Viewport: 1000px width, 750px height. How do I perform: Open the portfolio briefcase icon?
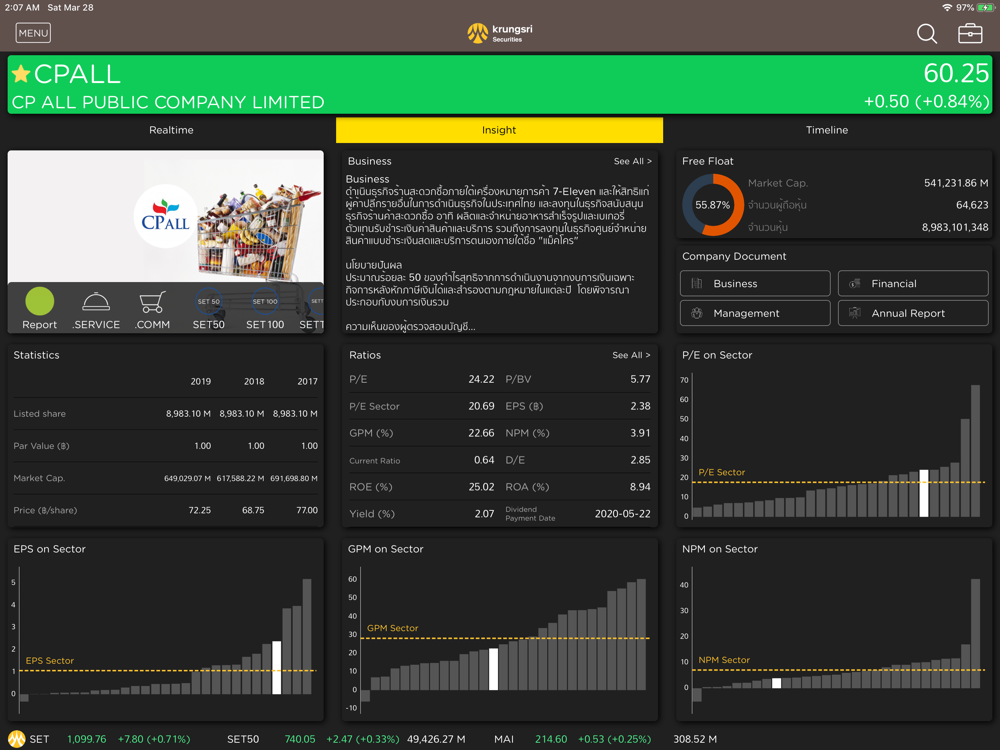click(x=970, y=33)
